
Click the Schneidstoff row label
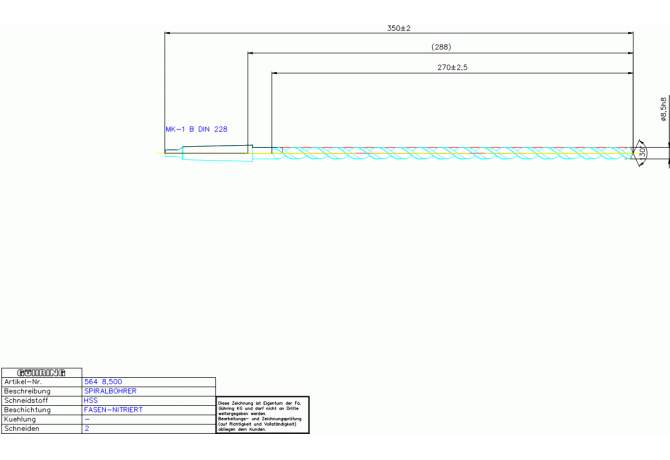pyautogui.click(x=26, y=400)
